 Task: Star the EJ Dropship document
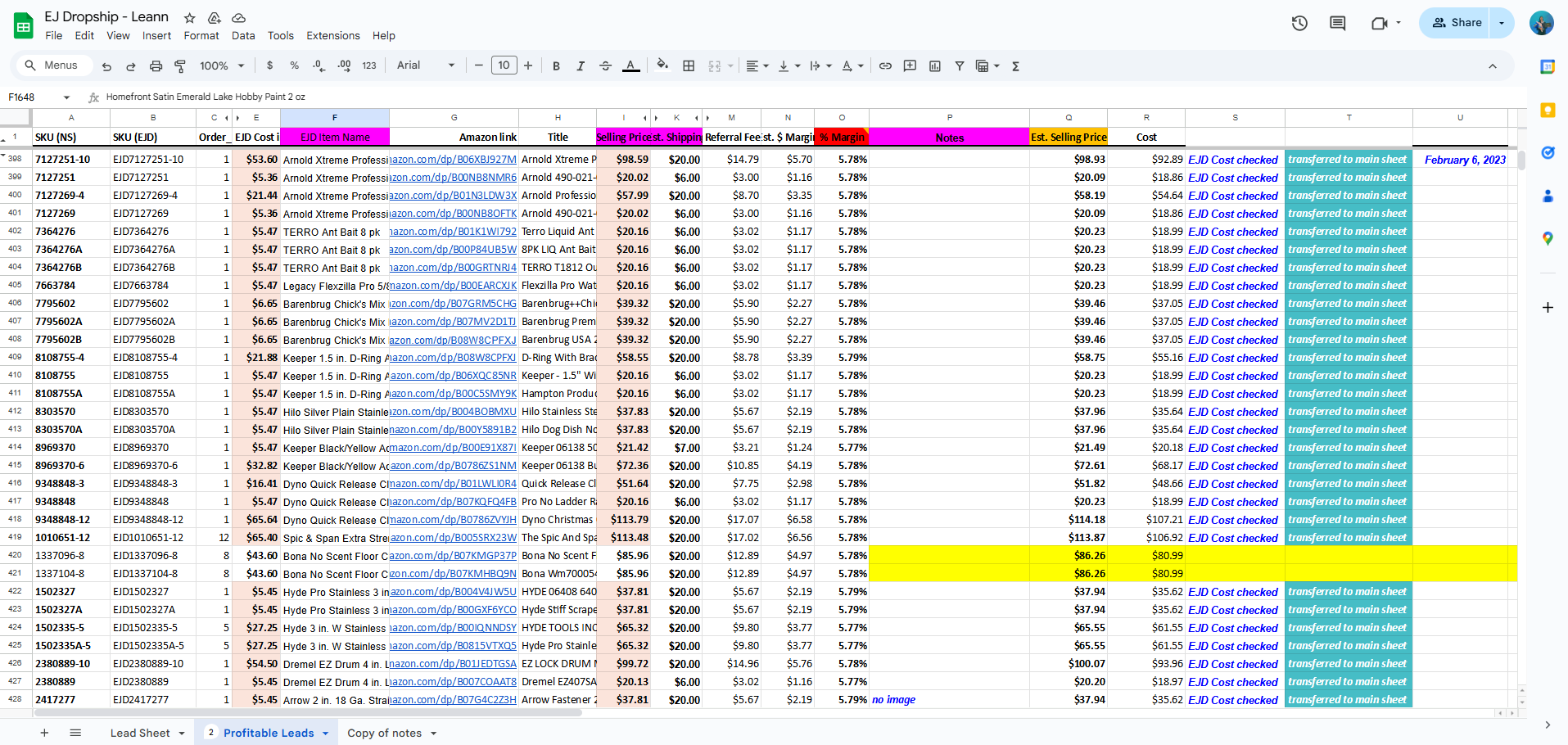[189, 17]
